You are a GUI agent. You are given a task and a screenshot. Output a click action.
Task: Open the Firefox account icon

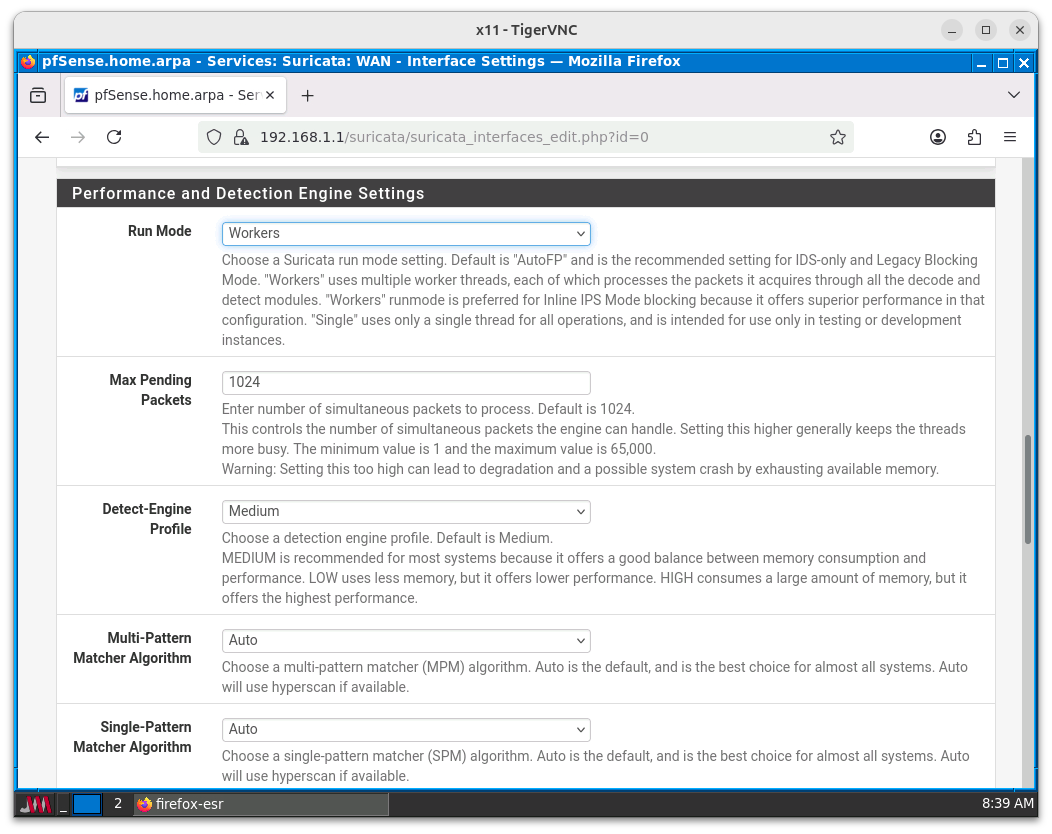tap(938, 138)
